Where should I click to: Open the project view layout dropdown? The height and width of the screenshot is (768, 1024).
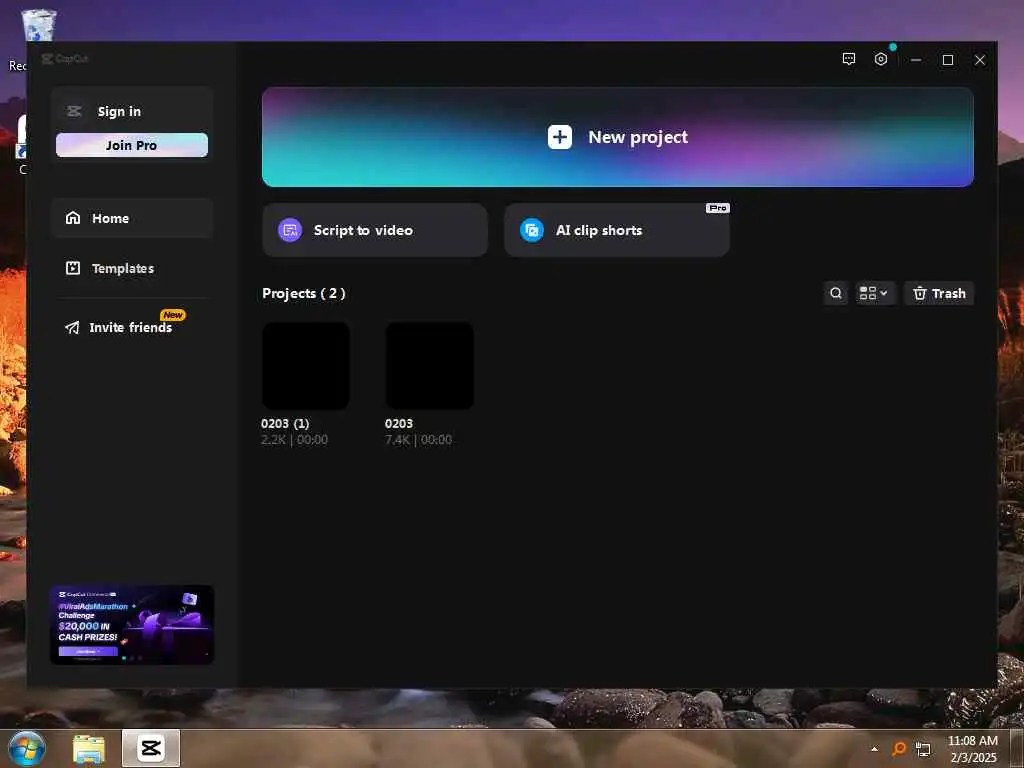point(874,293)
